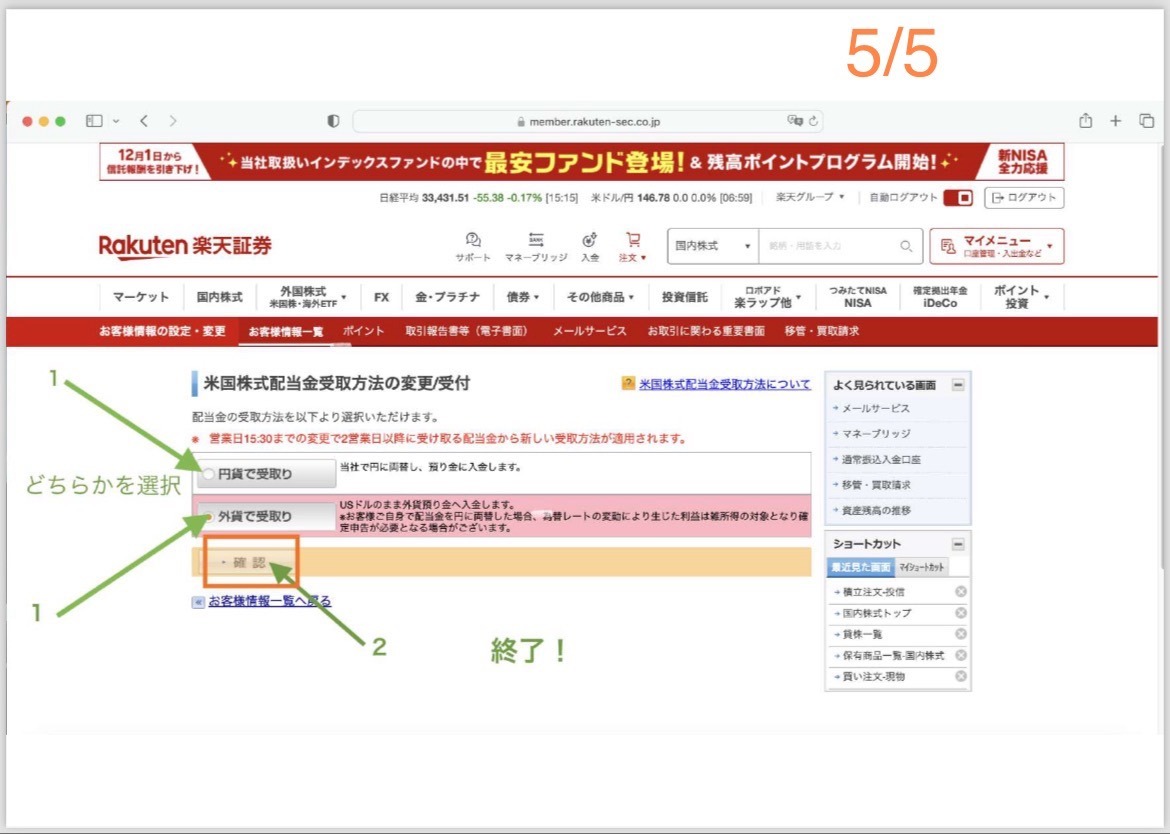Open the お取引に関わる重要書面 item
Screen dimensions: 1170x834
click(706, 331)
